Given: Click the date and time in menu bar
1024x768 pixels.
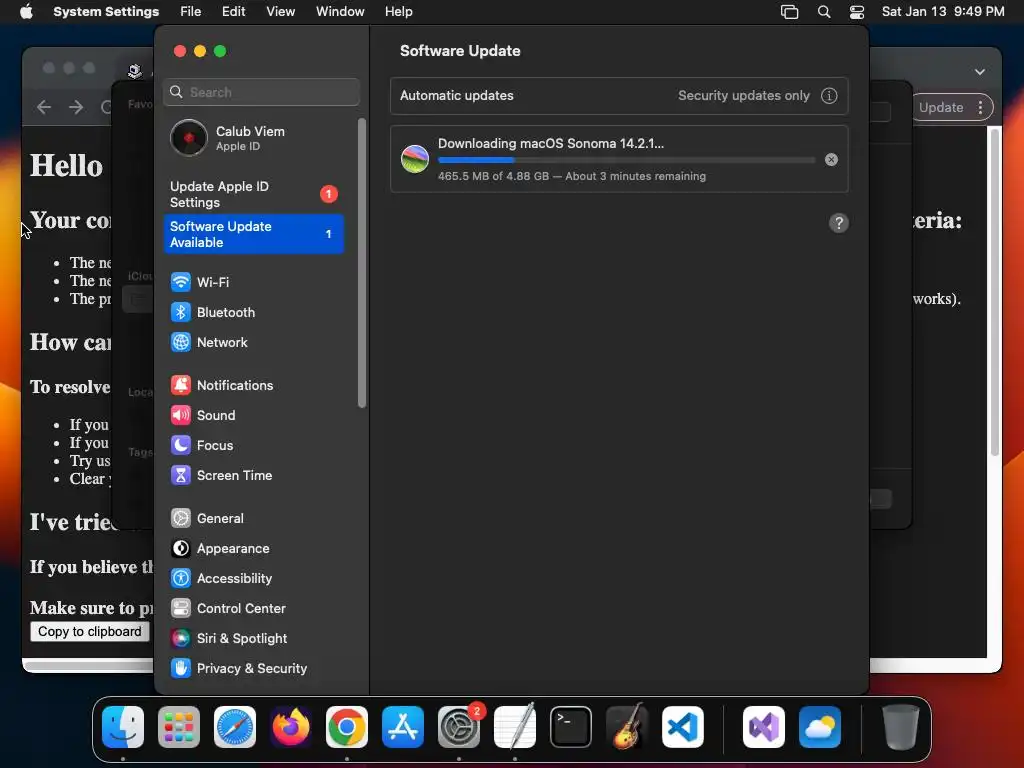Looking at the screenshot, I should [x=943, y=12].
